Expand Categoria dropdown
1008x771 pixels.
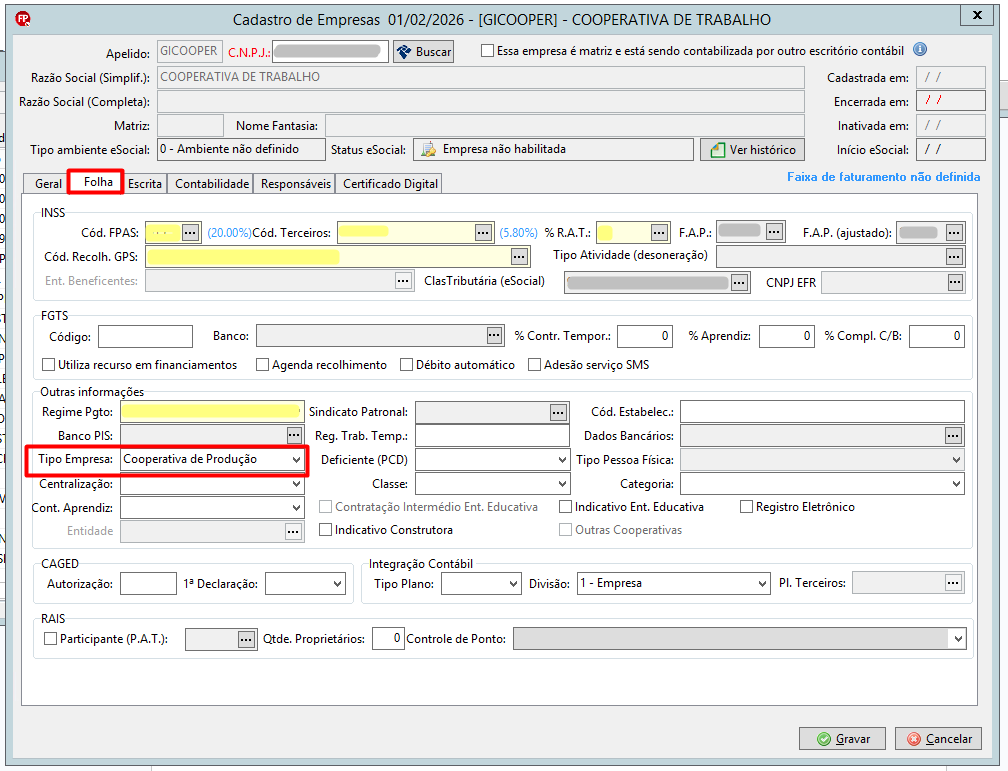point(957,484)
